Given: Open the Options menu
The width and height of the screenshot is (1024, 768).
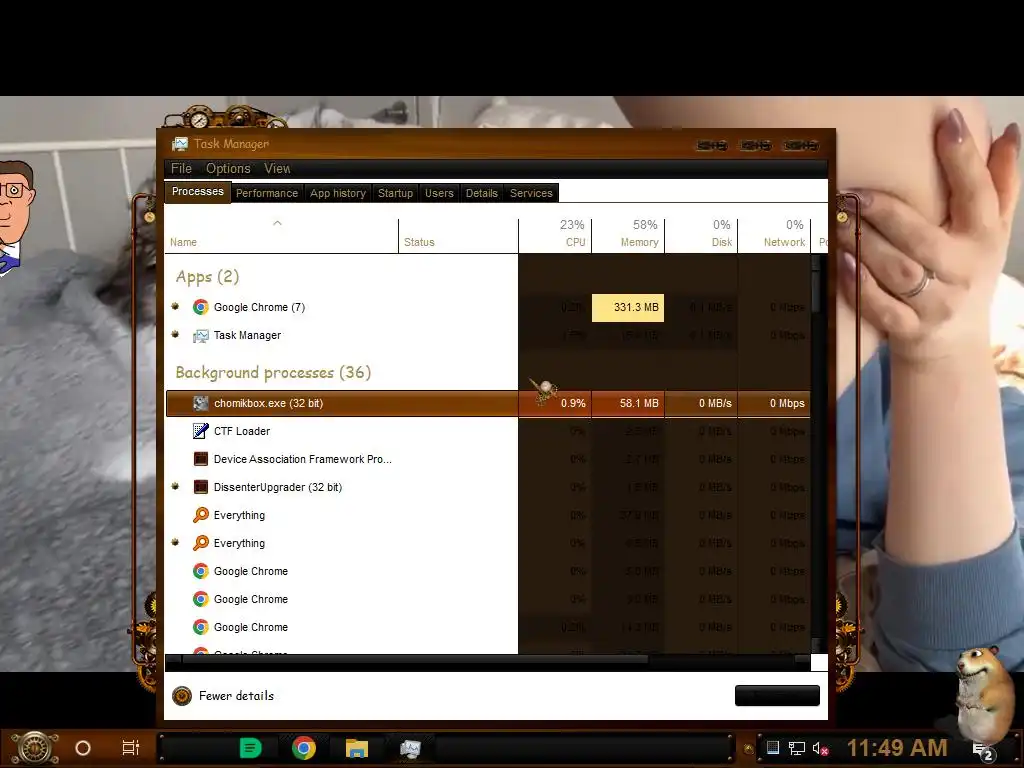Looking at the screenshot, I should 228,168.
